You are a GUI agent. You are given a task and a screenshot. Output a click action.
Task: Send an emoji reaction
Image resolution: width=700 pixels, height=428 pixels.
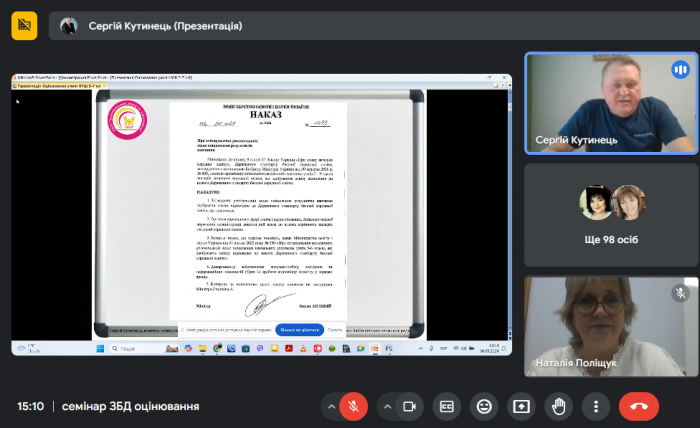click(484, 406)
